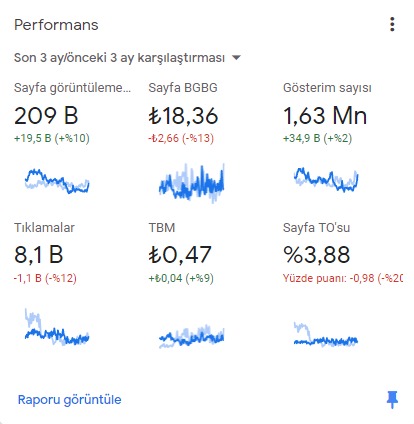The image size is (414, 424).
Task: Click the Sayfa TO'su sparkline chart
Action: [x=326, y=334]
